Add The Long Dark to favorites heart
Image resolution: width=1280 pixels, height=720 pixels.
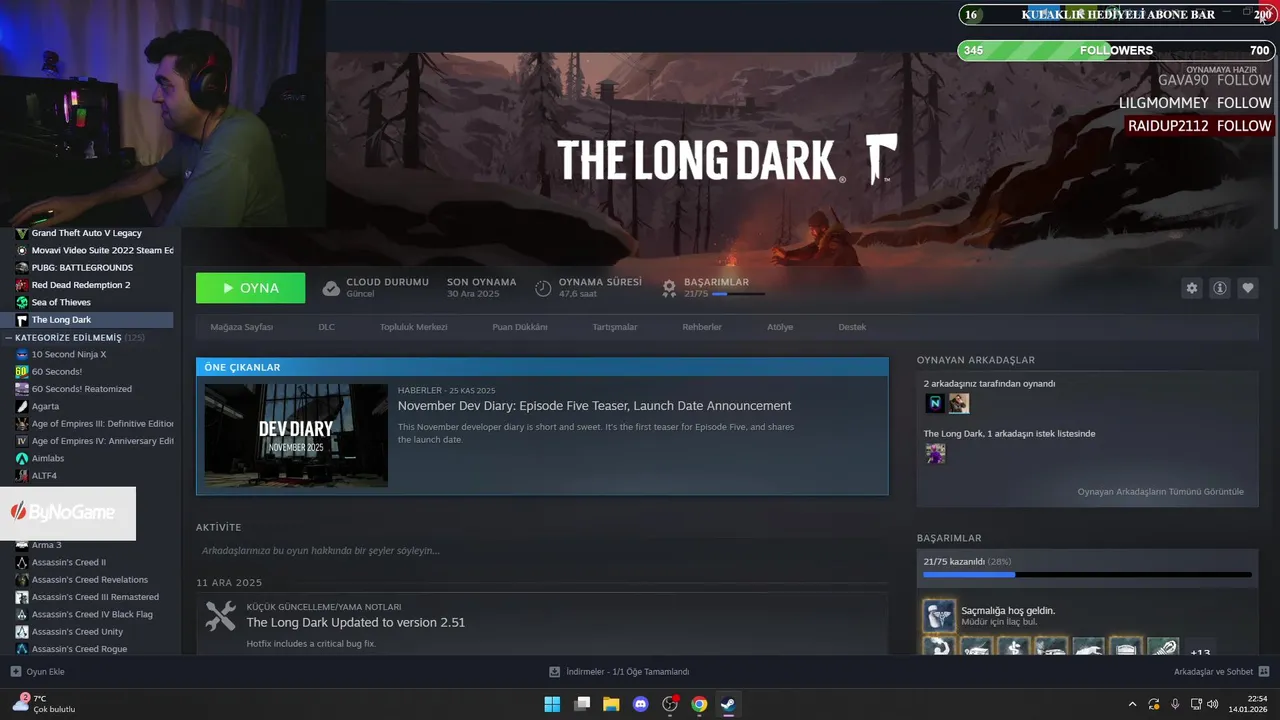[x=1247, y=288]
